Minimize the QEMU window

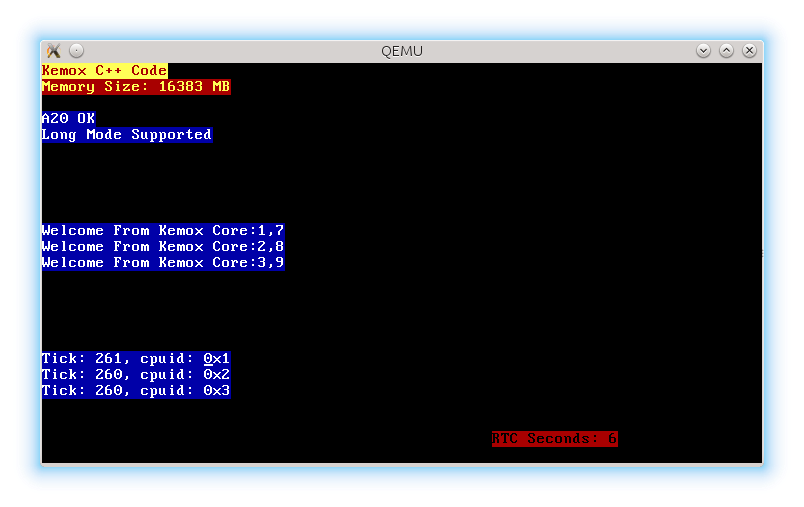coord(704,51)
